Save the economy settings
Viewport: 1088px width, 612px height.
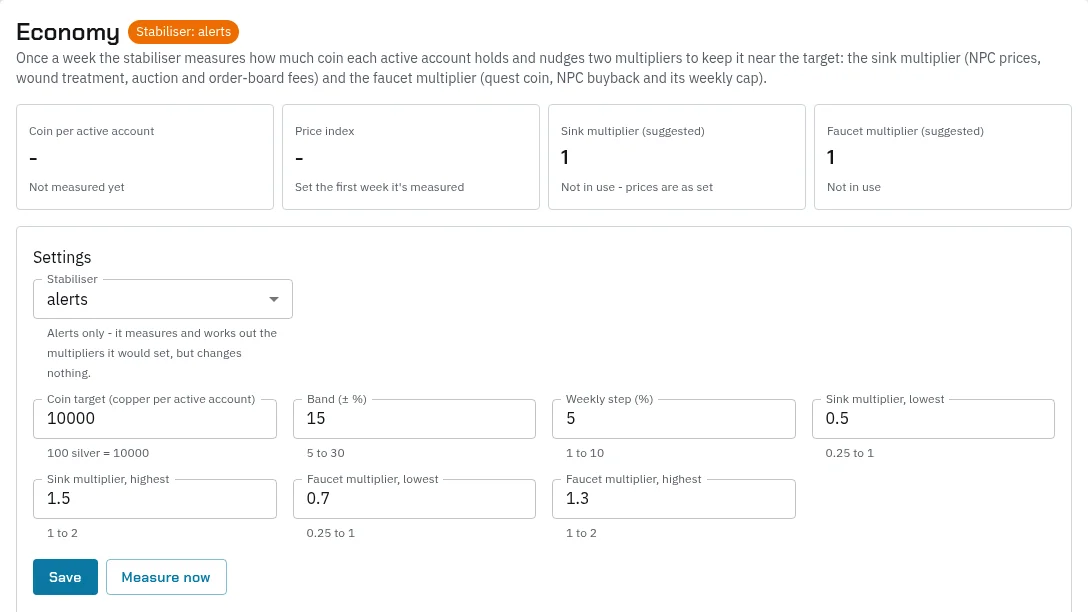click(x=65, y=577)
